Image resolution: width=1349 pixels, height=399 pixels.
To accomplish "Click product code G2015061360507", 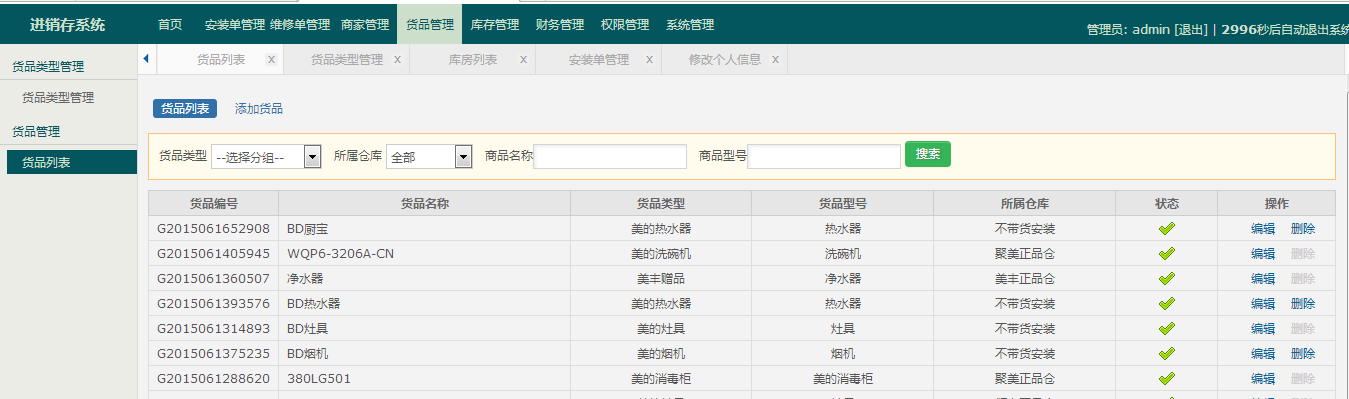I will tap(213, 279).
